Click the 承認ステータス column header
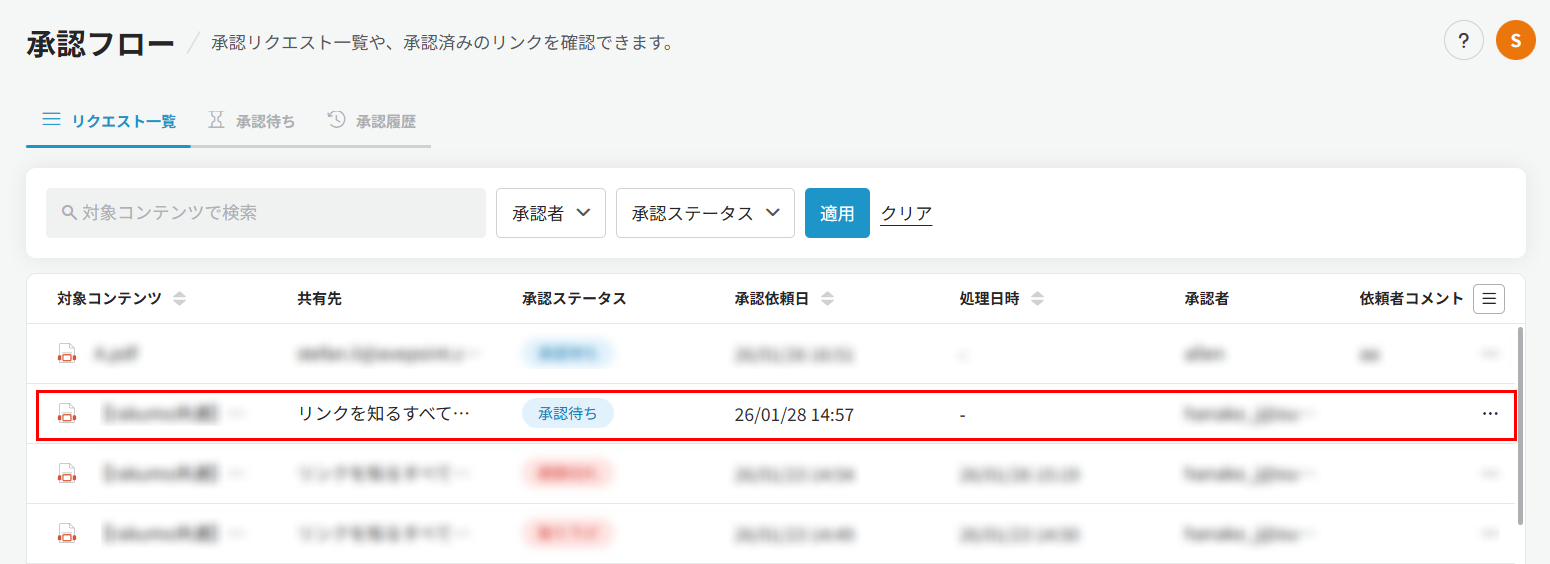Image resolution: width=1550 pixels, height=564 pixels. tap(574, 299)
